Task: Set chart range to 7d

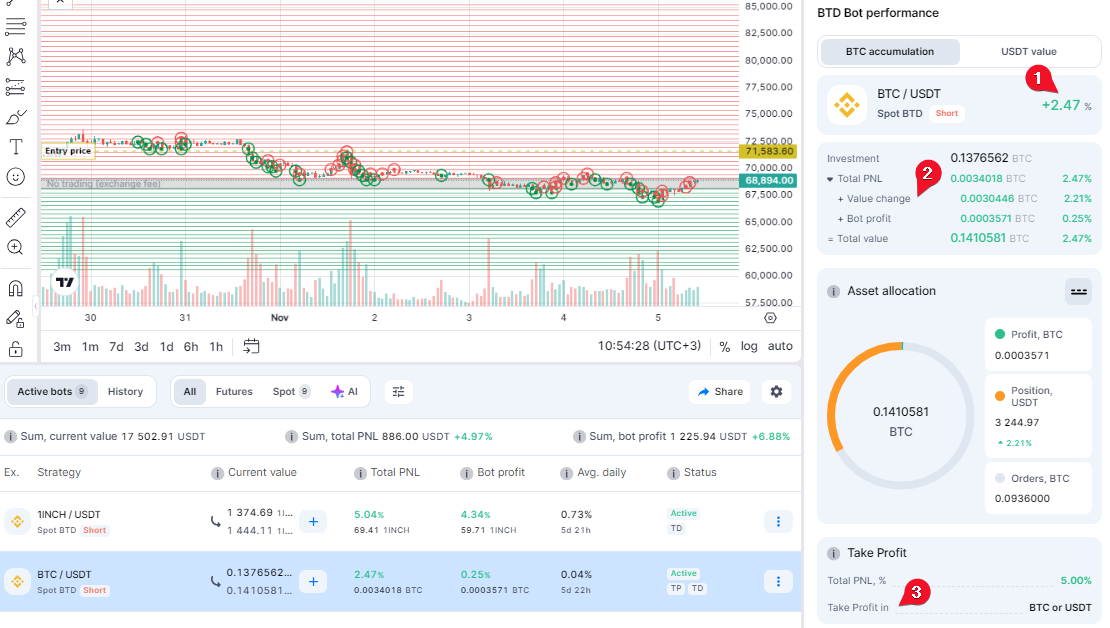Action: tap(116, 347)
